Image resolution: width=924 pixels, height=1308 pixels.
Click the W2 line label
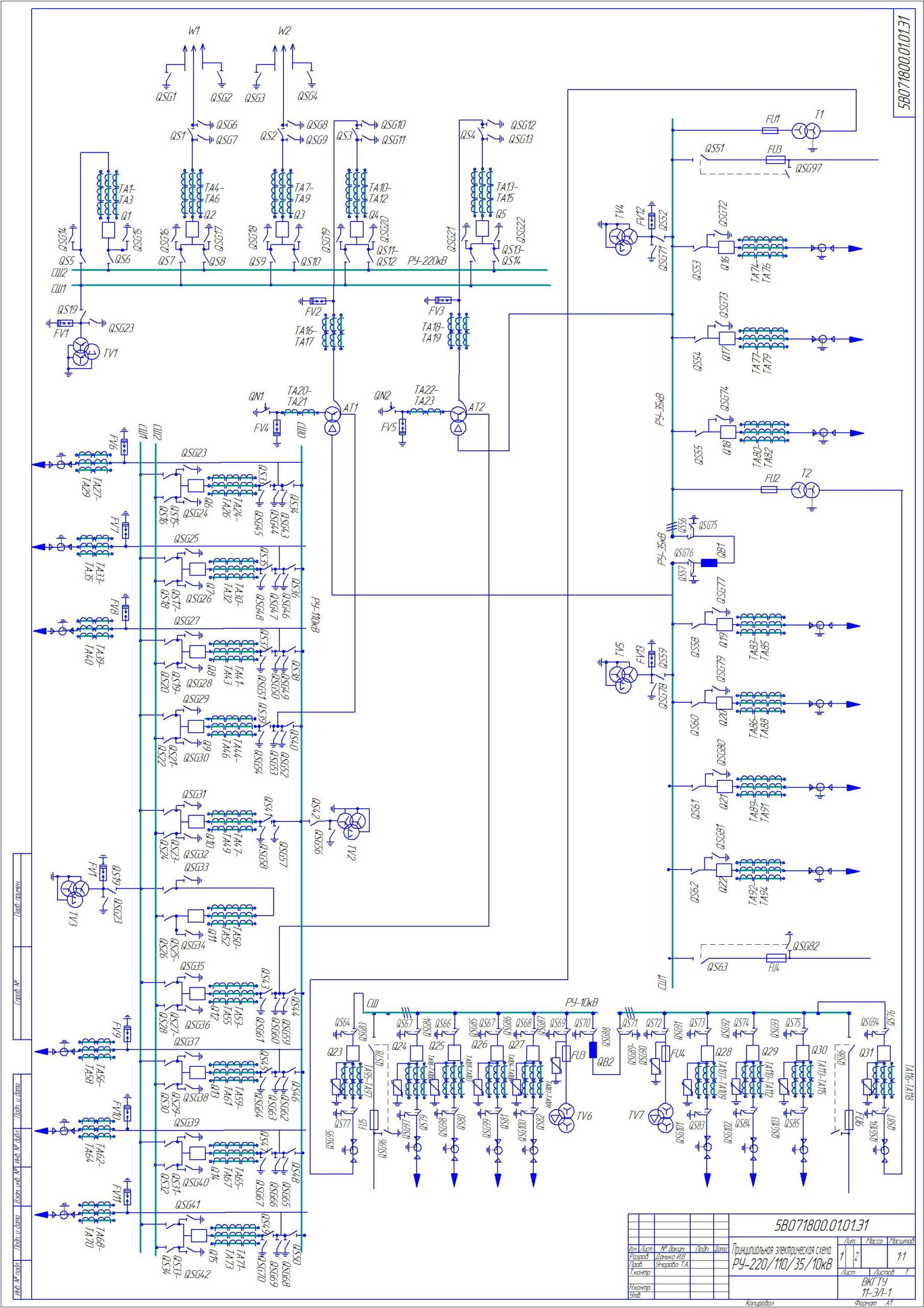(x=285, y=31)
